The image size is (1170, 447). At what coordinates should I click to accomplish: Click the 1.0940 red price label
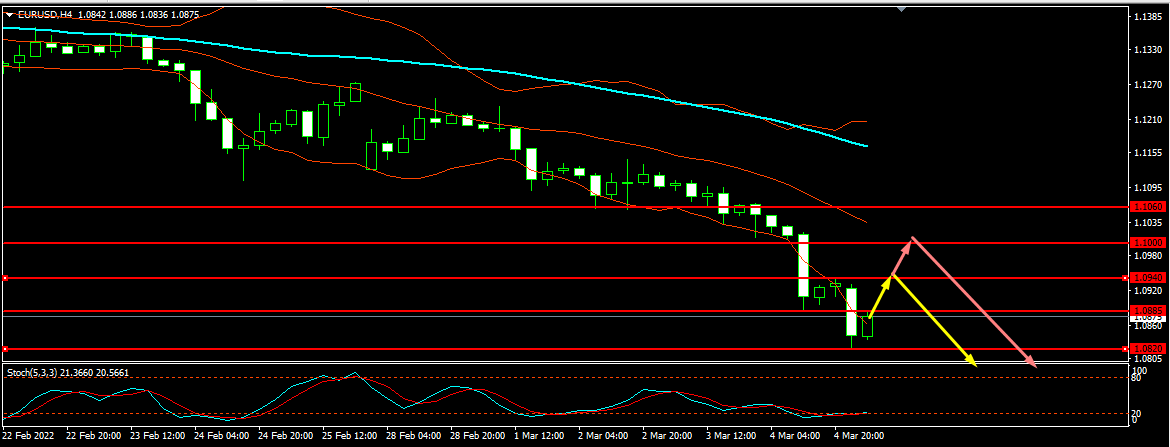click(1146, 278)
